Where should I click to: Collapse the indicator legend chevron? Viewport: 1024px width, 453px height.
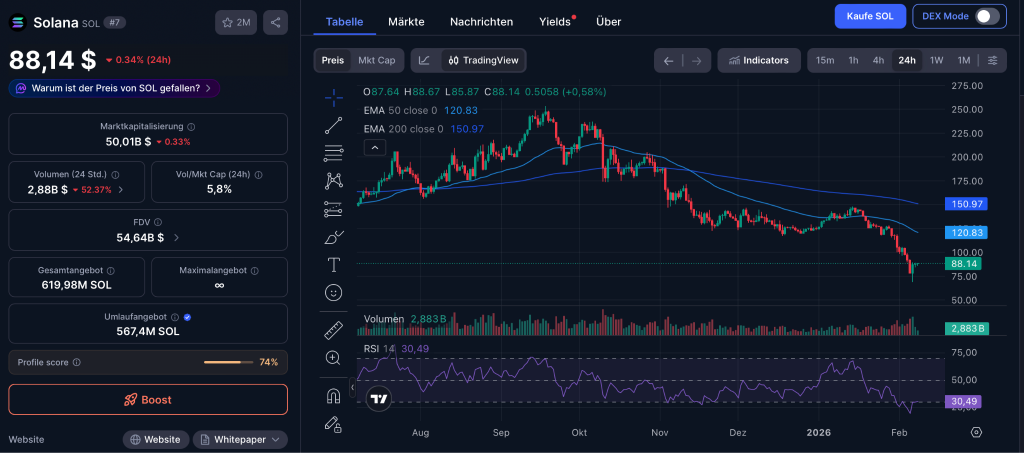pos(376,147)
